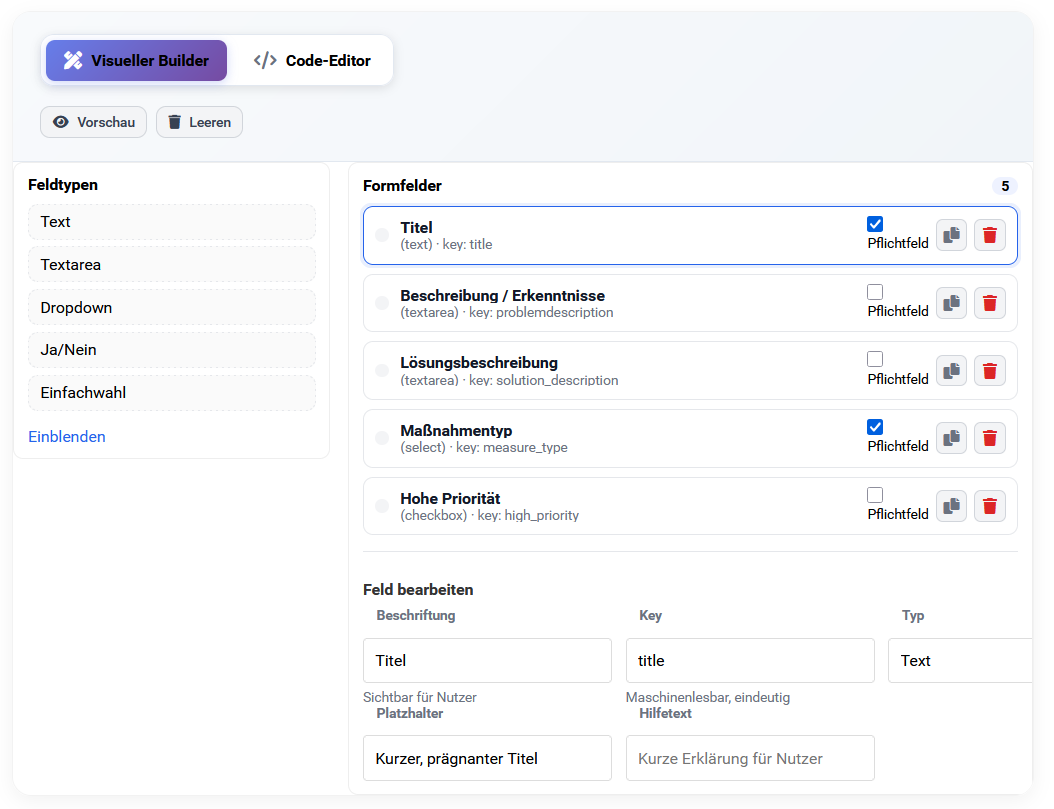Delete the Titel field via trash icon
The height and width of the screenshot is (809, 1054).
click(989, 234)
